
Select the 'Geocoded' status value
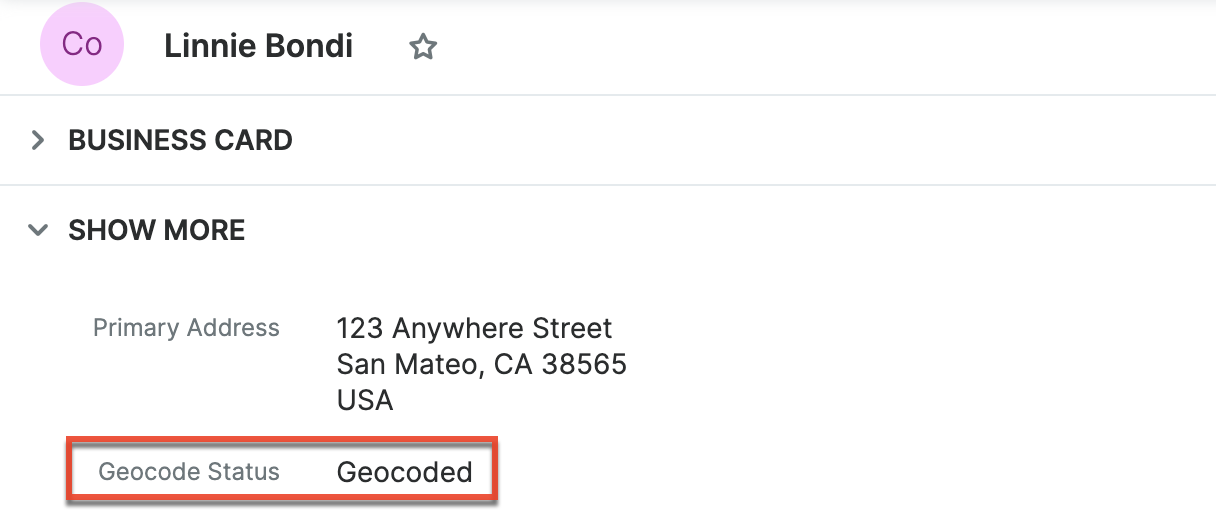click(x=404, y=472)
